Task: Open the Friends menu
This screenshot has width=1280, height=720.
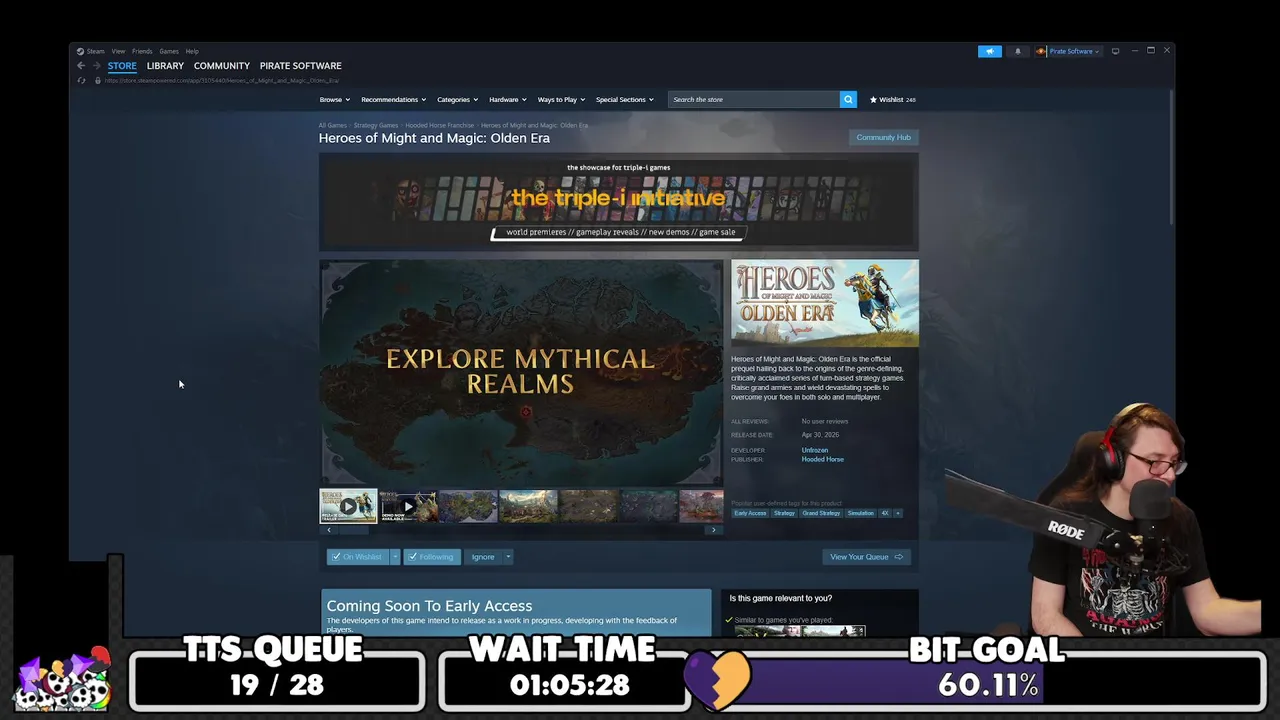Action: click(x=142, y=51)
